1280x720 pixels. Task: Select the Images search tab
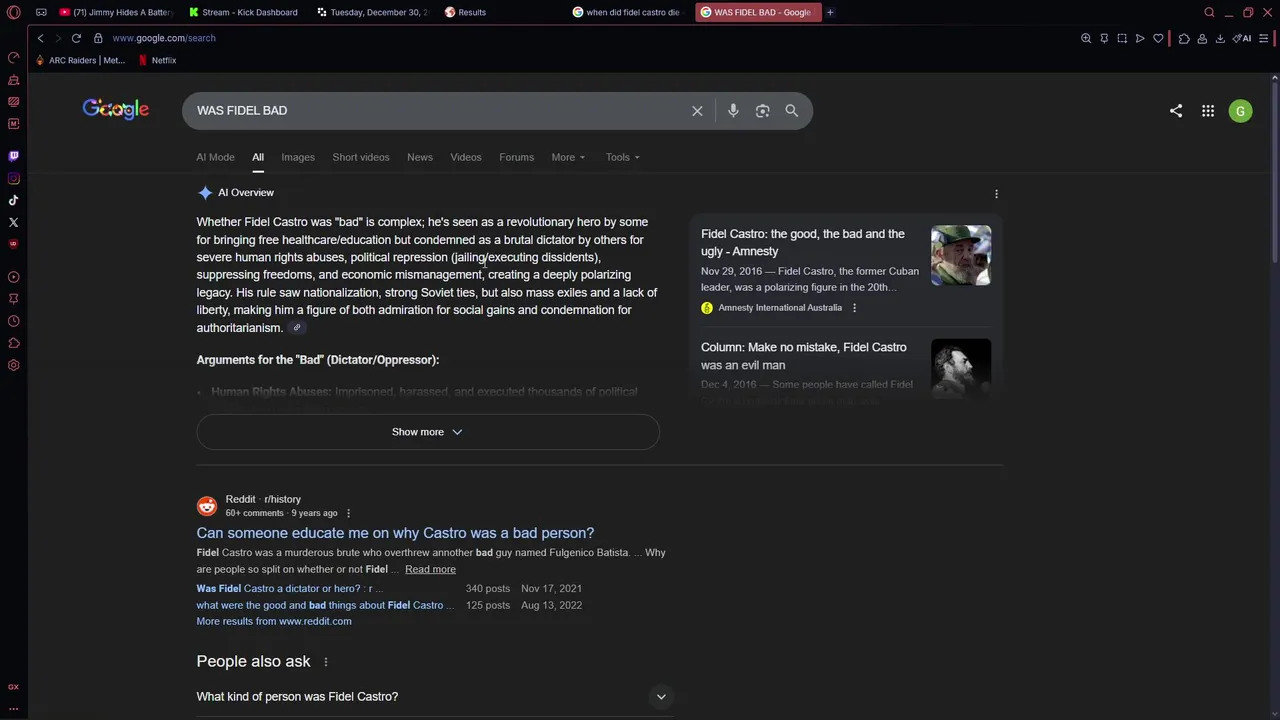click(x=298, y=157)
